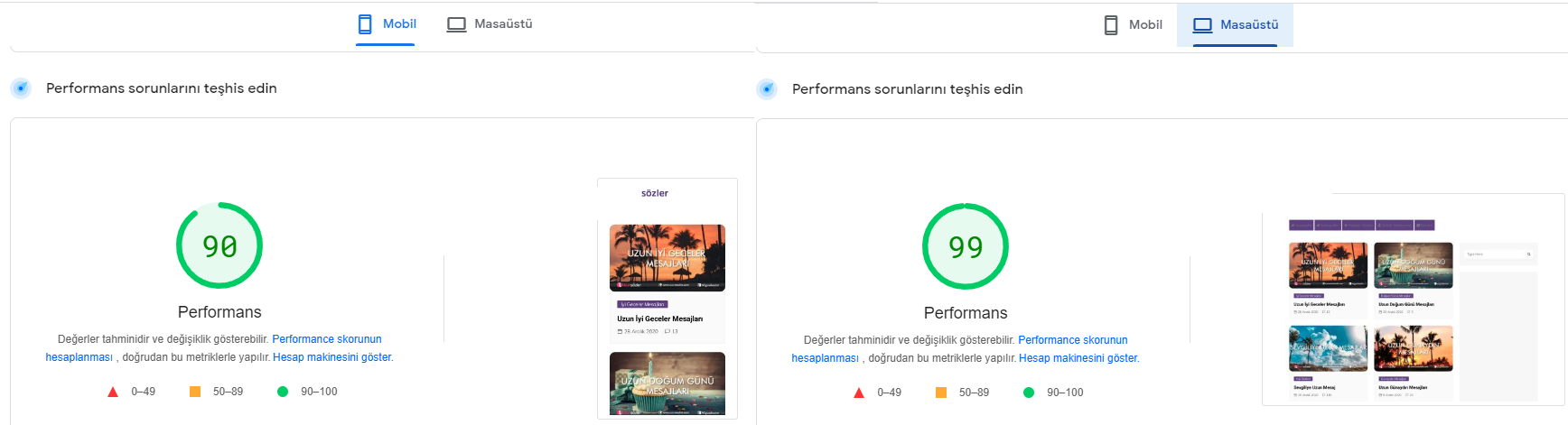Click the score 90 performance gauge
Viewport: 1568px width, 425px height.
coord(219,246)
